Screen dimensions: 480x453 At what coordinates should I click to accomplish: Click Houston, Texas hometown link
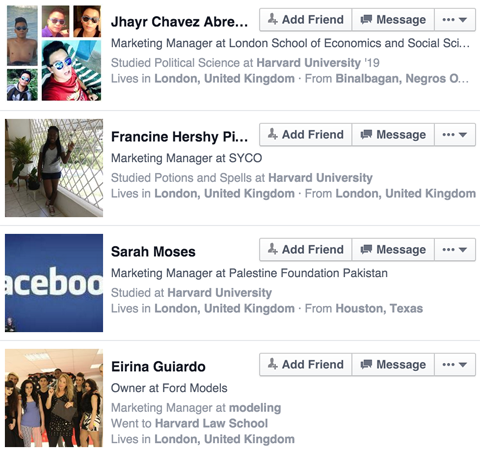[x=379, y=308]
